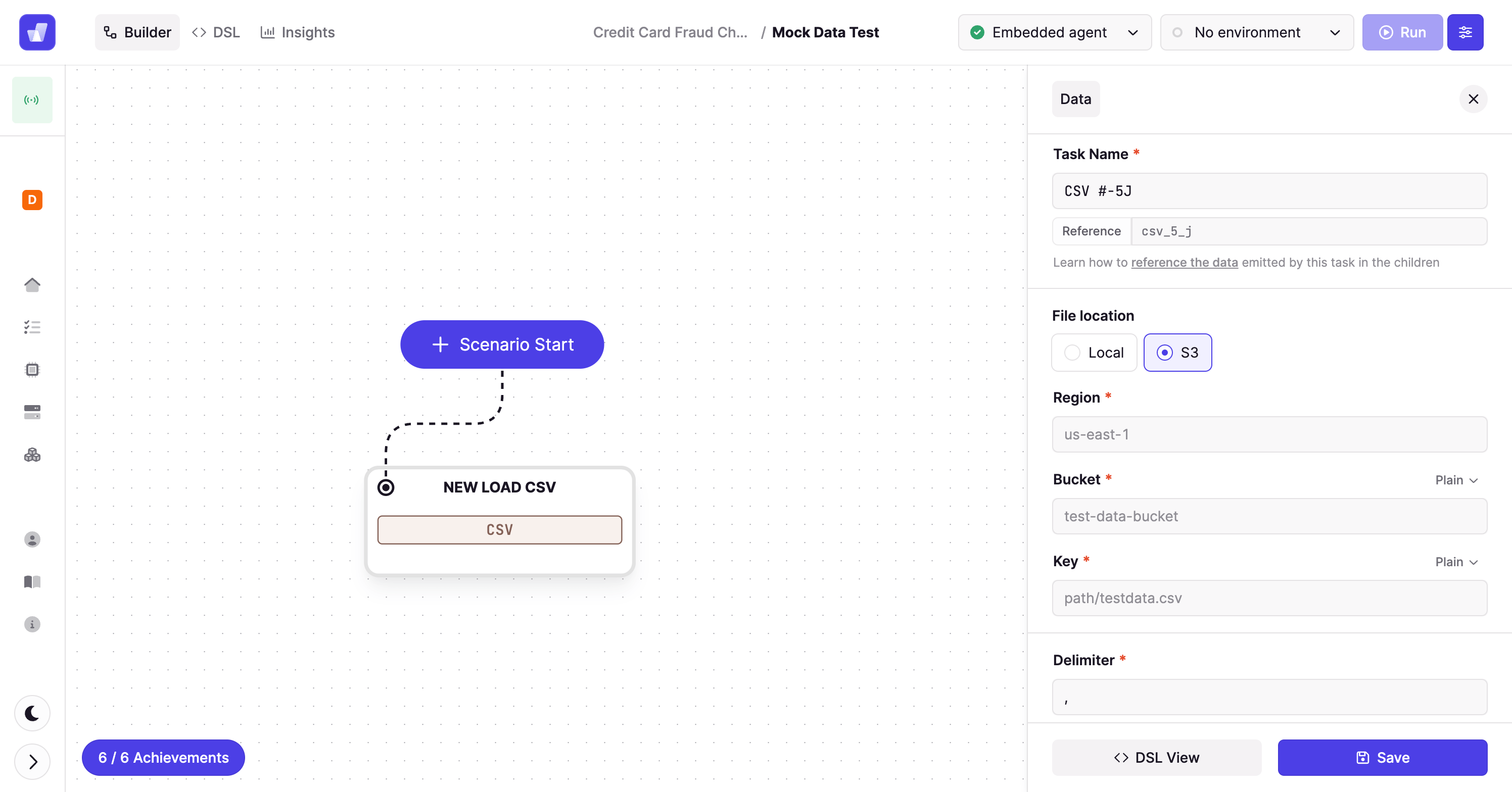Image resolution: width=1512 pixels, height=792 pixels.
Task: Click the integrations/nodes sidebar icon
Action: click(x=32, y=455)
